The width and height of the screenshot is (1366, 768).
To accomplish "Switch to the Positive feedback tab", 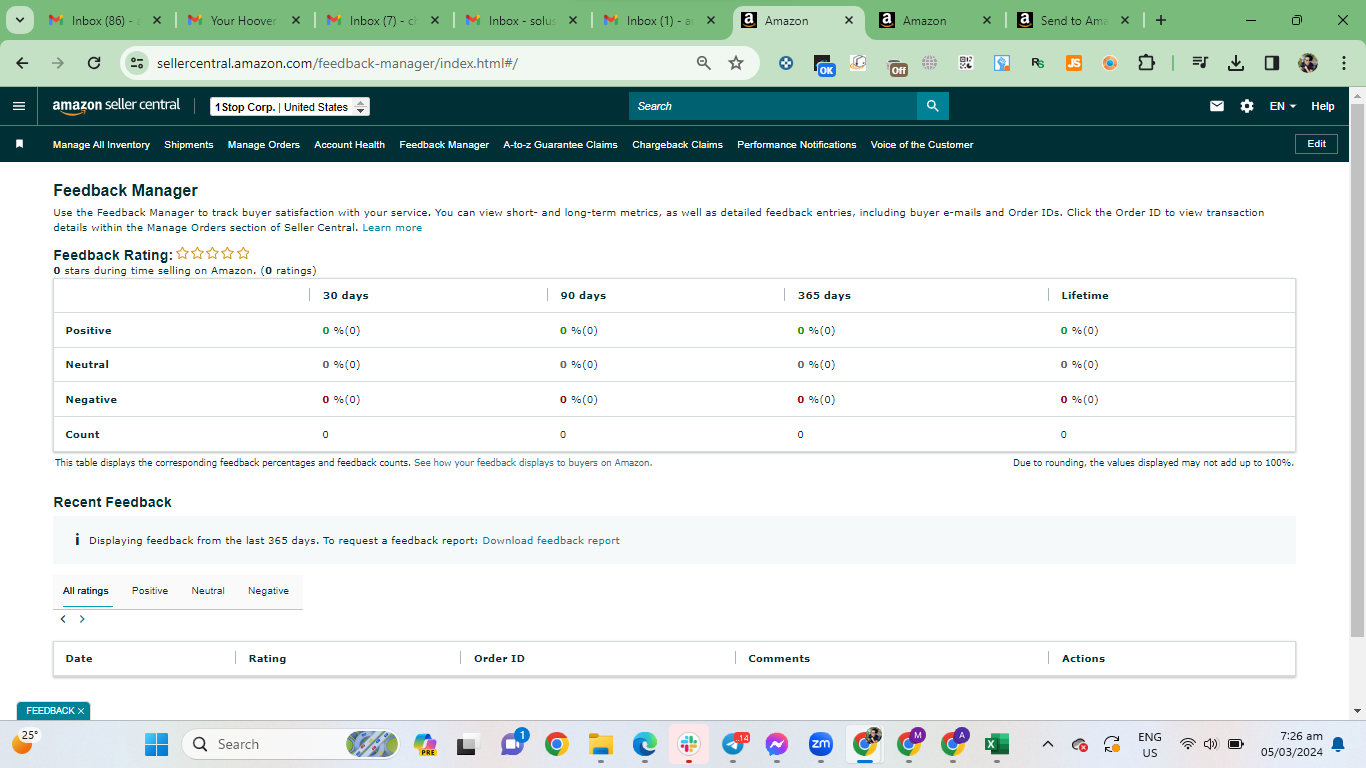I will pos(150,591).
